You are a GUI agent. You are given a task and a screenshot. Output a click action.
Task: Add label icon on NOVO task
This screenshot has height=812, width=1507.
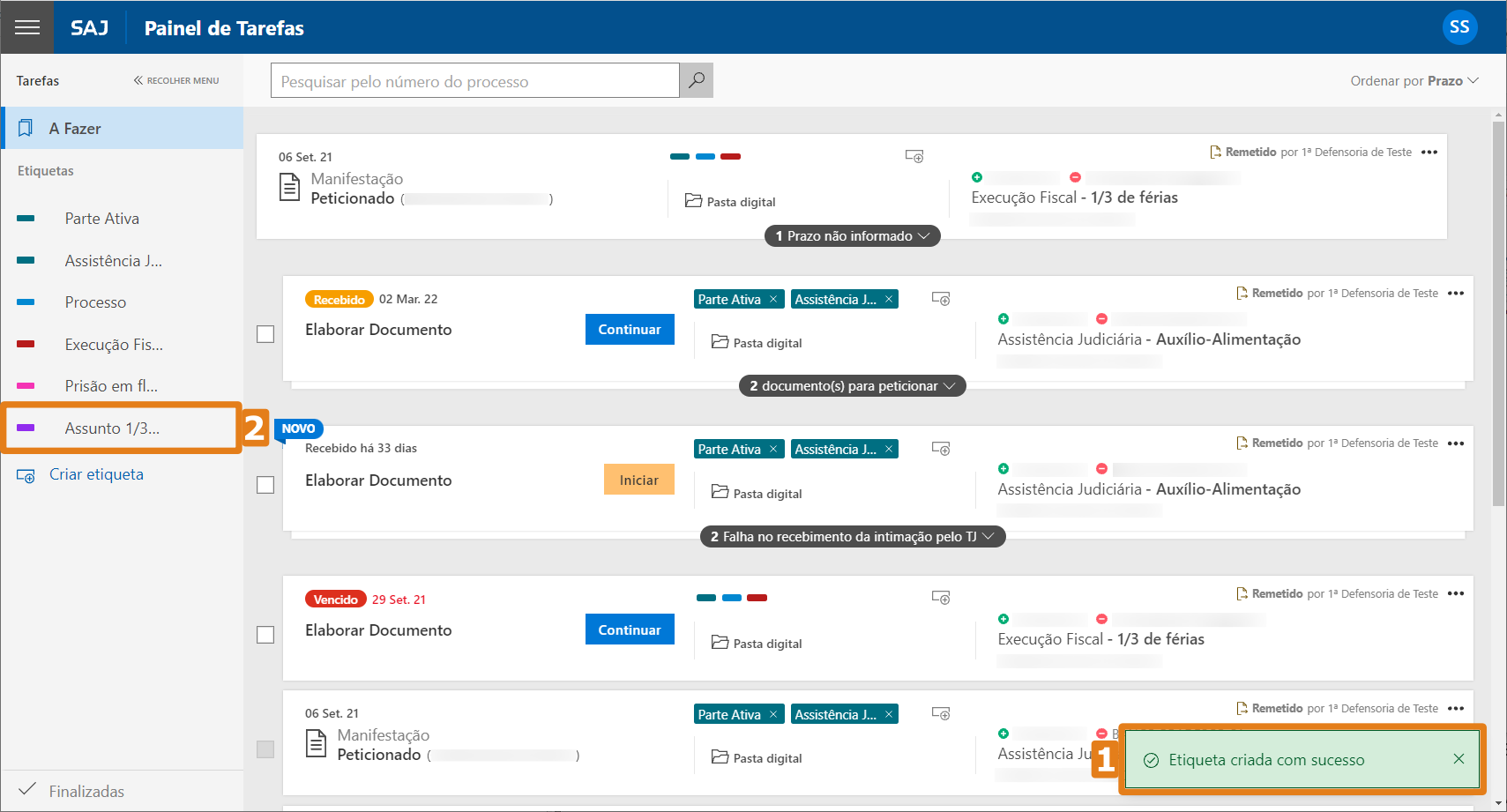coord(941,449)
